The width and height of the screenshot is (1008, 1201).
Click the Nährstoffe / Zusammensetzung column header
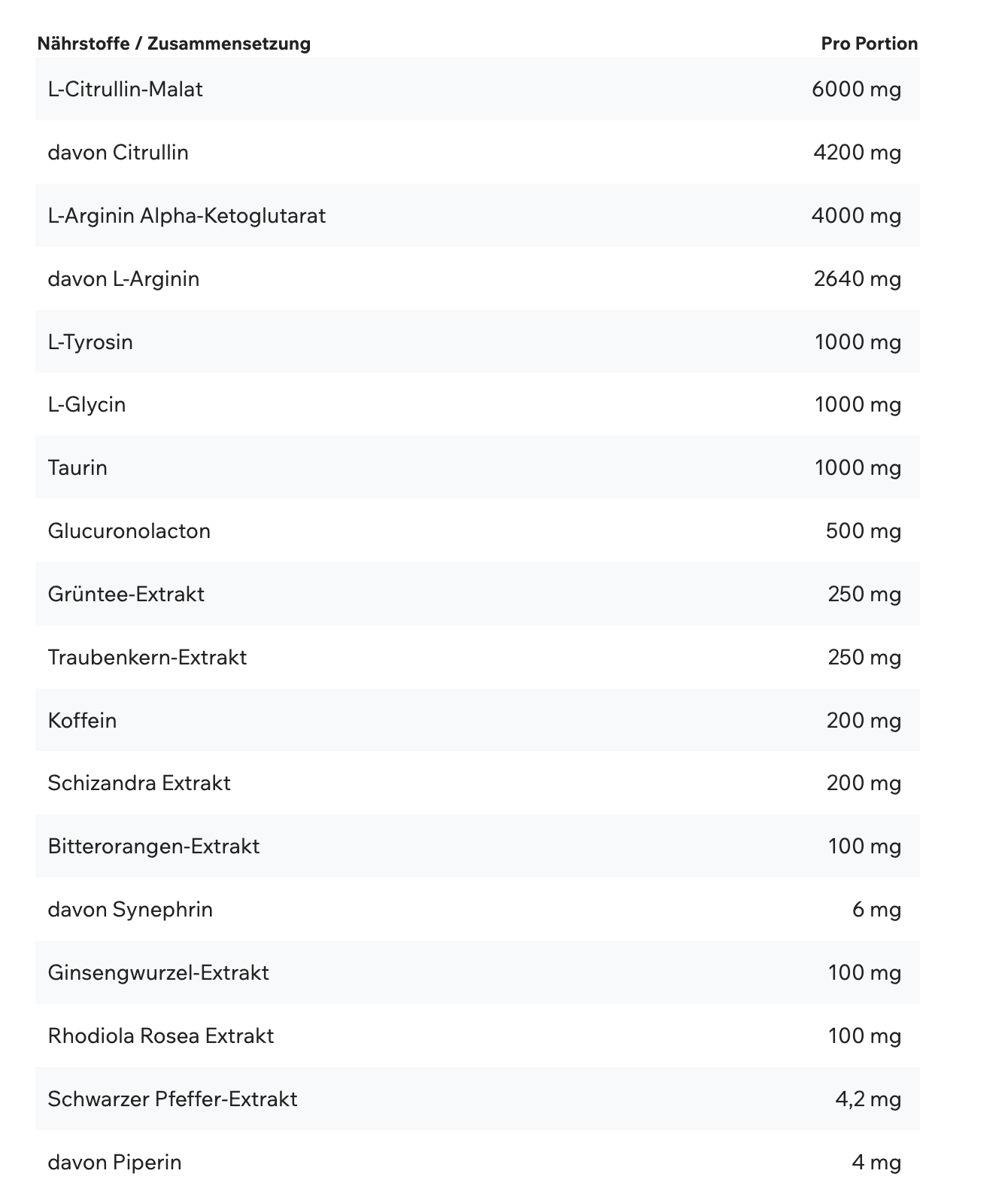coord(174,44)
